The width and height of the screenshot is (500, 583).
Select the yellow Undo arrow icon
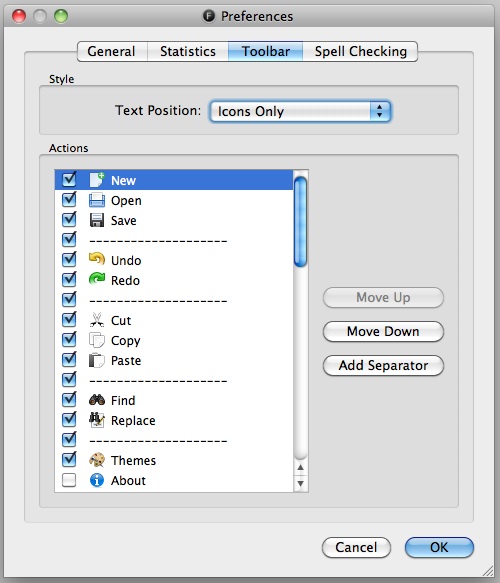click(x=97, y=259)
